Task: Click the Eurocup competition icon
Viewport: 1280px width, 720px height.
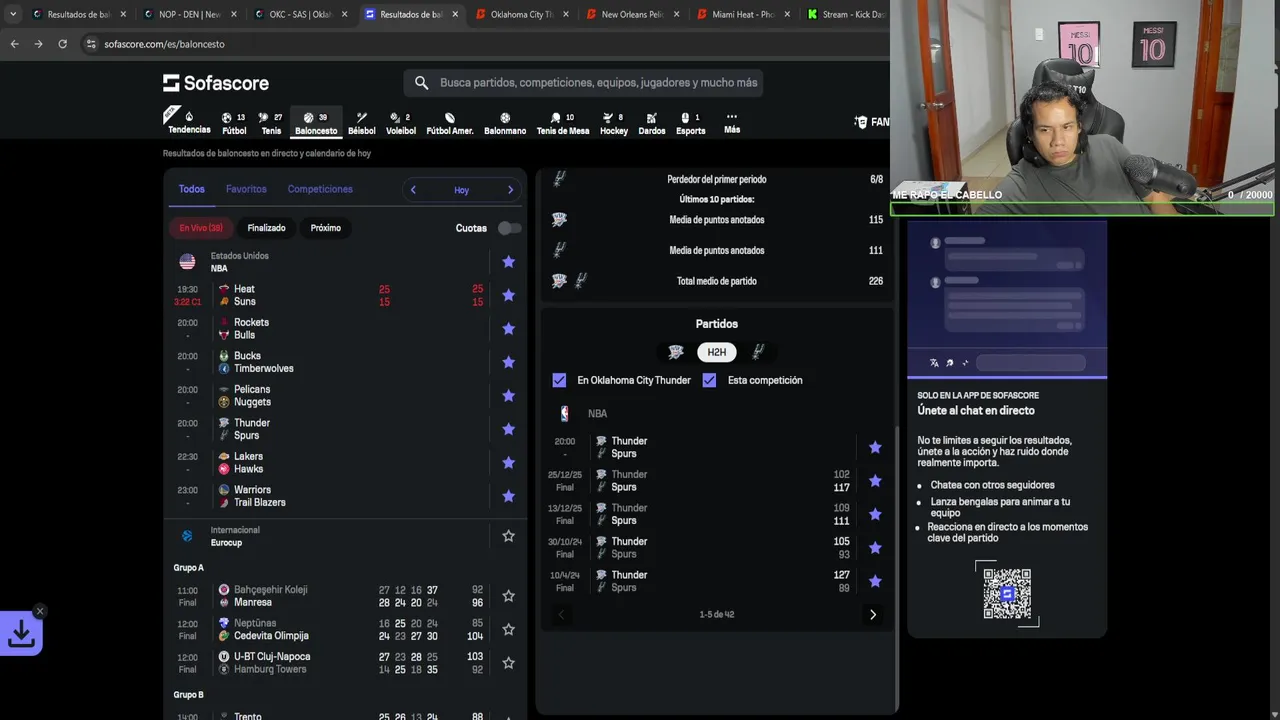Action: (187, 536)
